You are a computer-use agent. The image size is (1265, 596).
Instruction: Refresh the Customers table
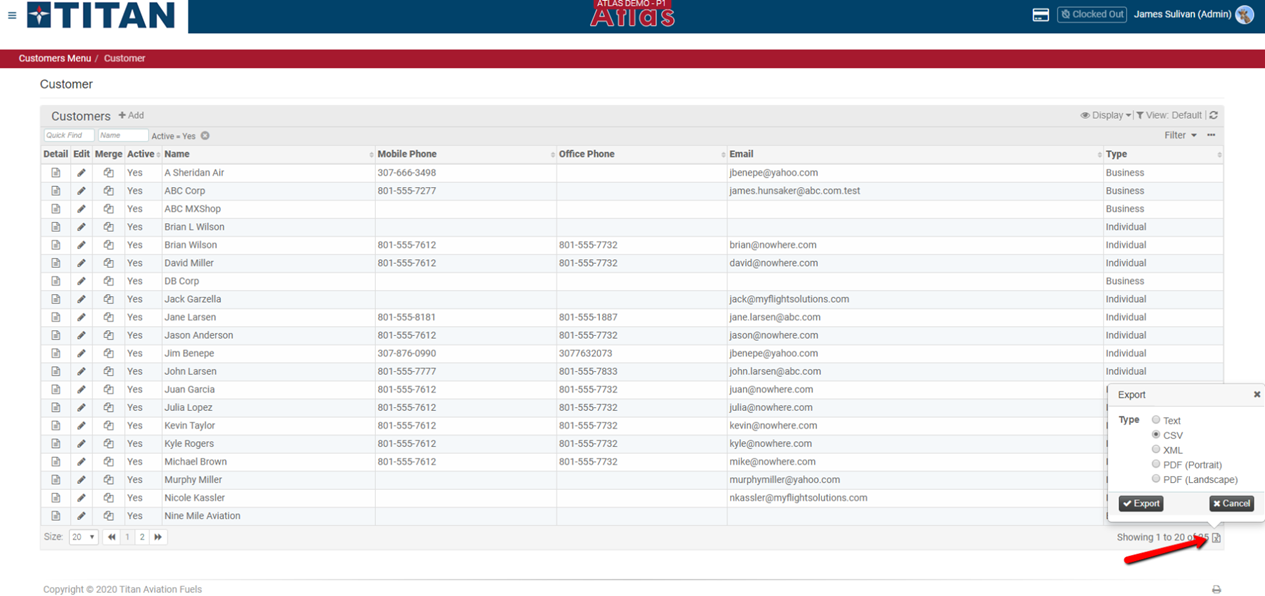pos(1213,115)
